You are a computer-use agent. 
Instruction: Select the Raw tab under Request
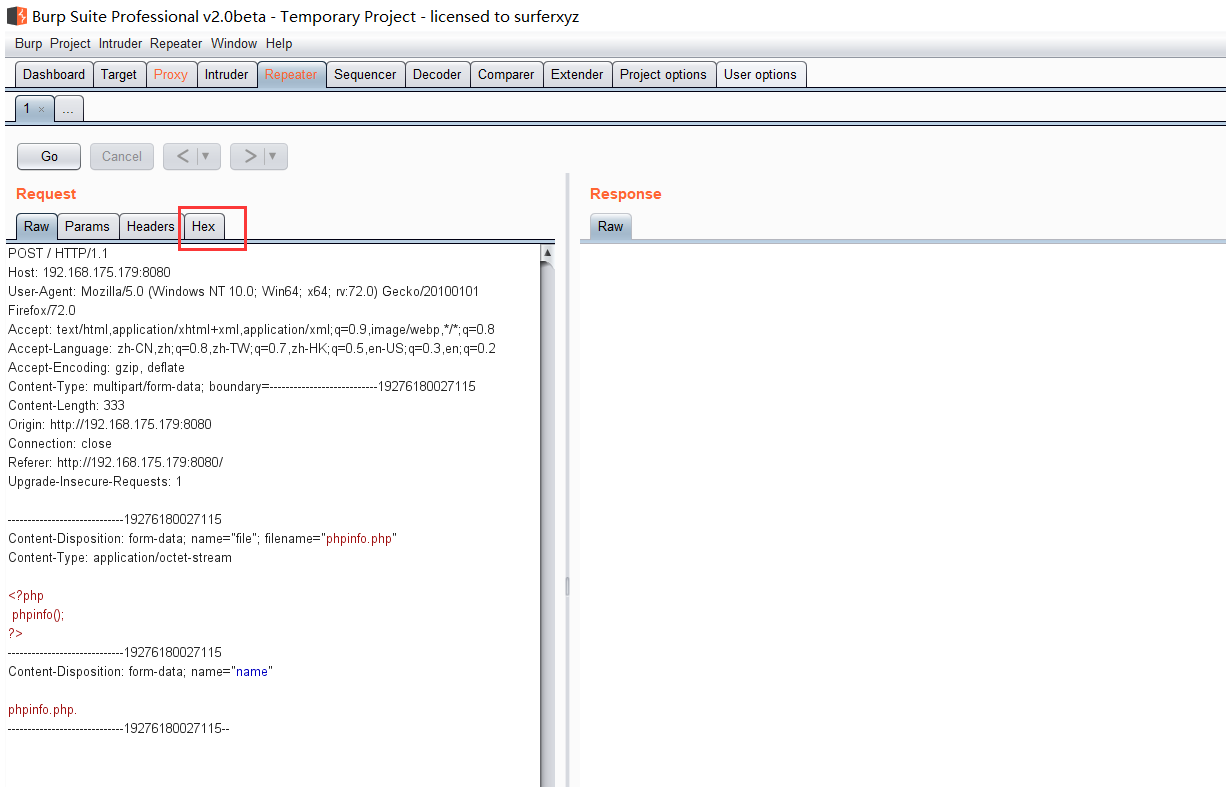pos(37,227)
